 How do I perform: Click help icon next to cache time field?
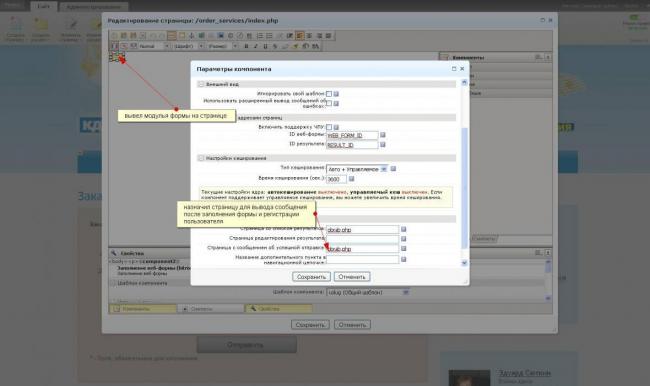click(352, 179)
